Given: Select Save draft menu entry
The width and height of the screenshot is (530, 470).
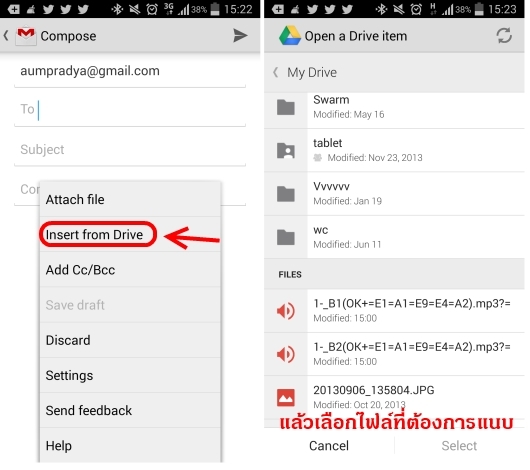Looking at the screenshot, I should [130, 305].
